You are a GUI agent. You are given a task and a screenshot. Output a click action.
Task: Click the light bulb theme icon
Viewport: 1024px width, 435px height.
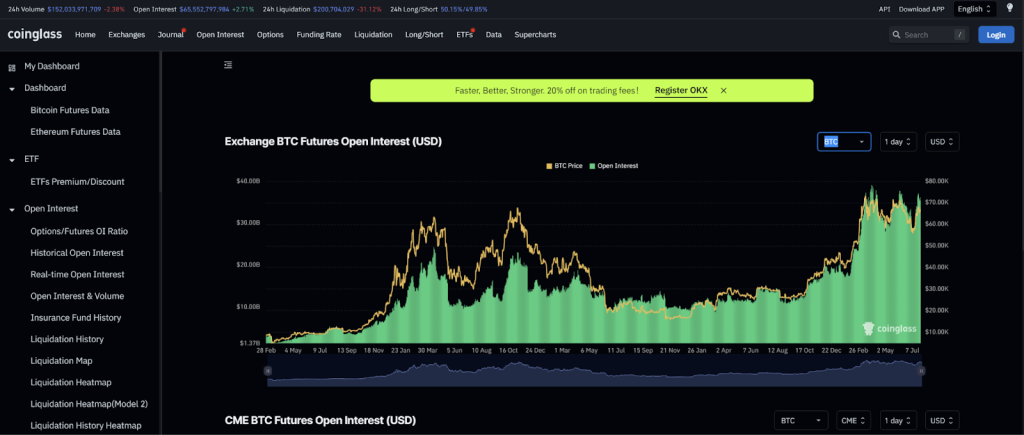[x=1009, y=8]
